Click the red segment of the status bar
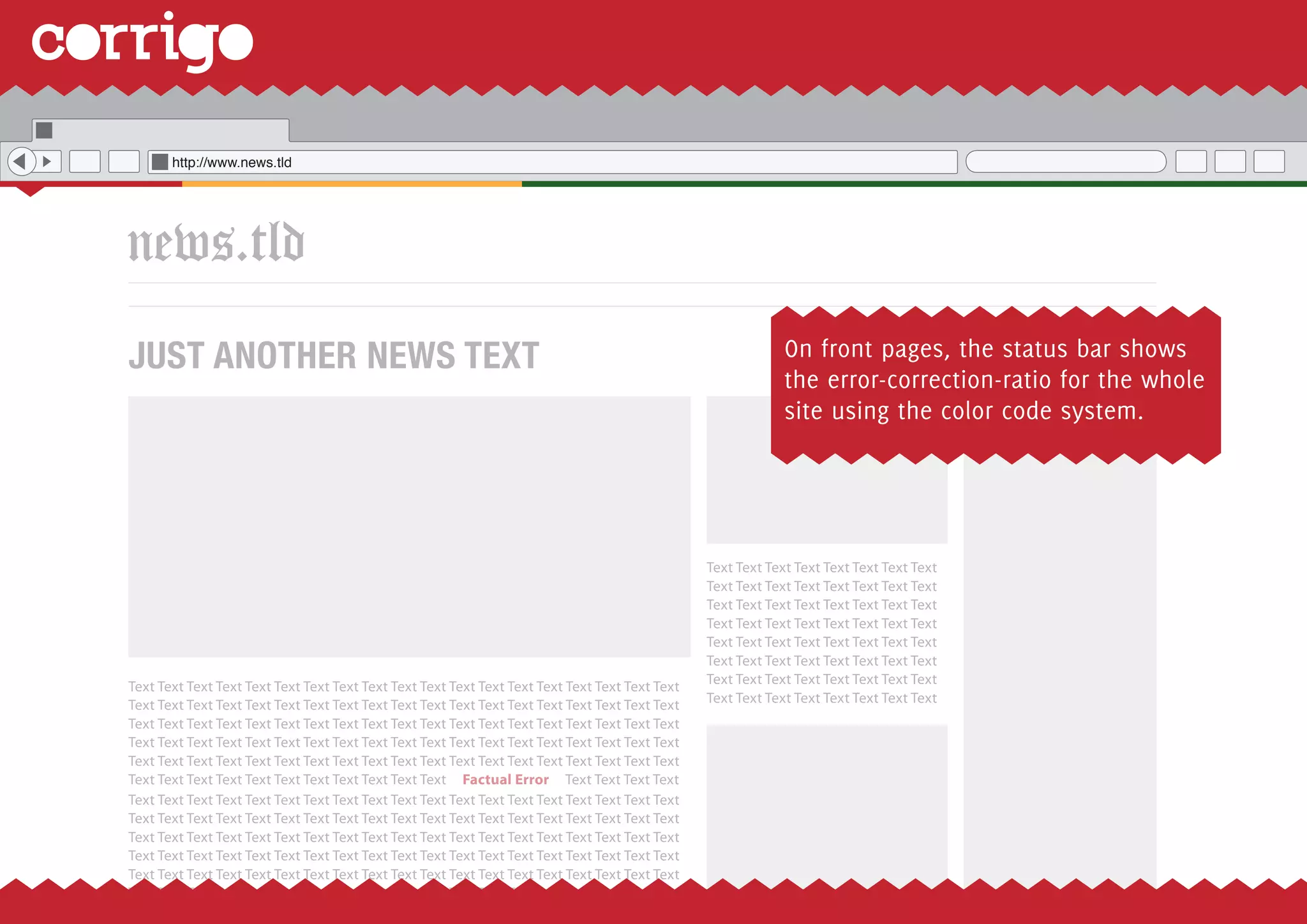The image size is (1307, 924). point(91,184)
